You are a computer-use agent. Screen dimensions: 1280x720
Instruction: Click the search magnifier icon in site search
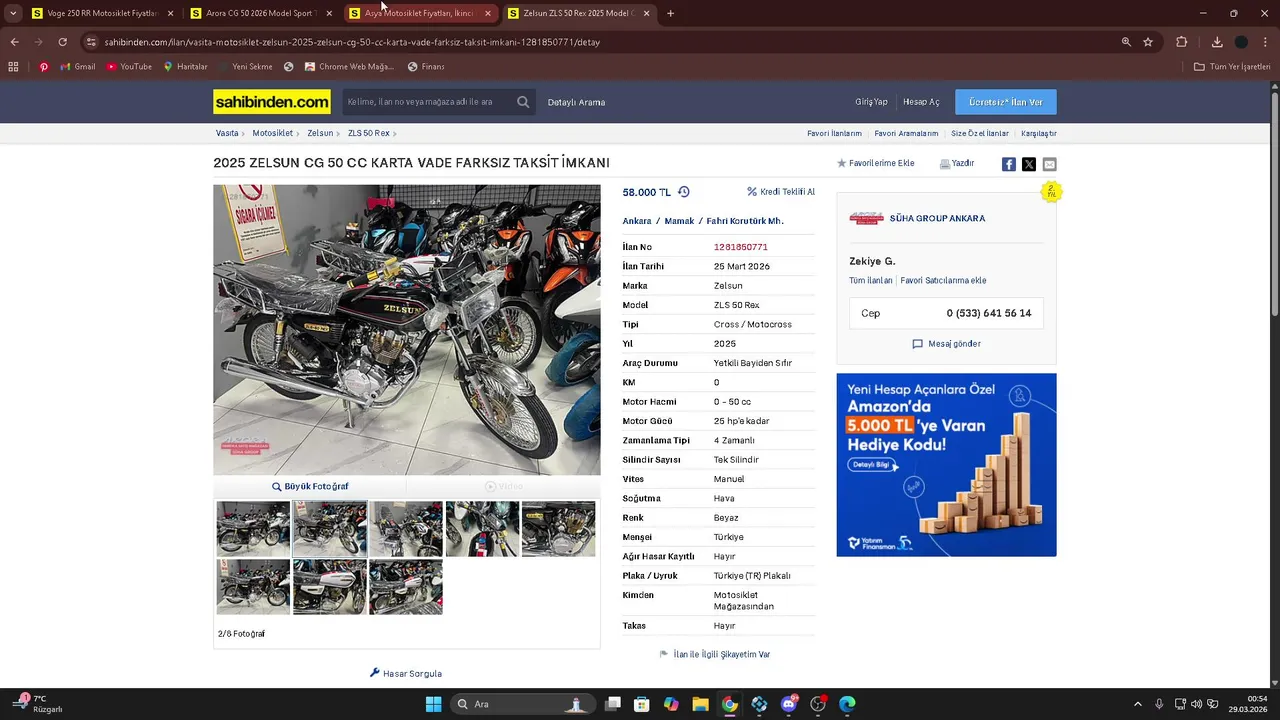click(x=523, y=102)
